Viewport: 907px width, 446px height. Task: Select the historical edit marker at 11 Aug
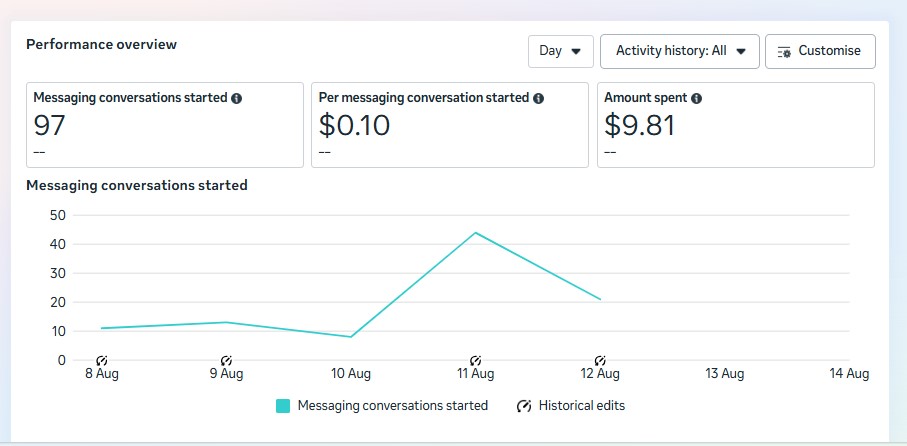[x=476, y=360]
